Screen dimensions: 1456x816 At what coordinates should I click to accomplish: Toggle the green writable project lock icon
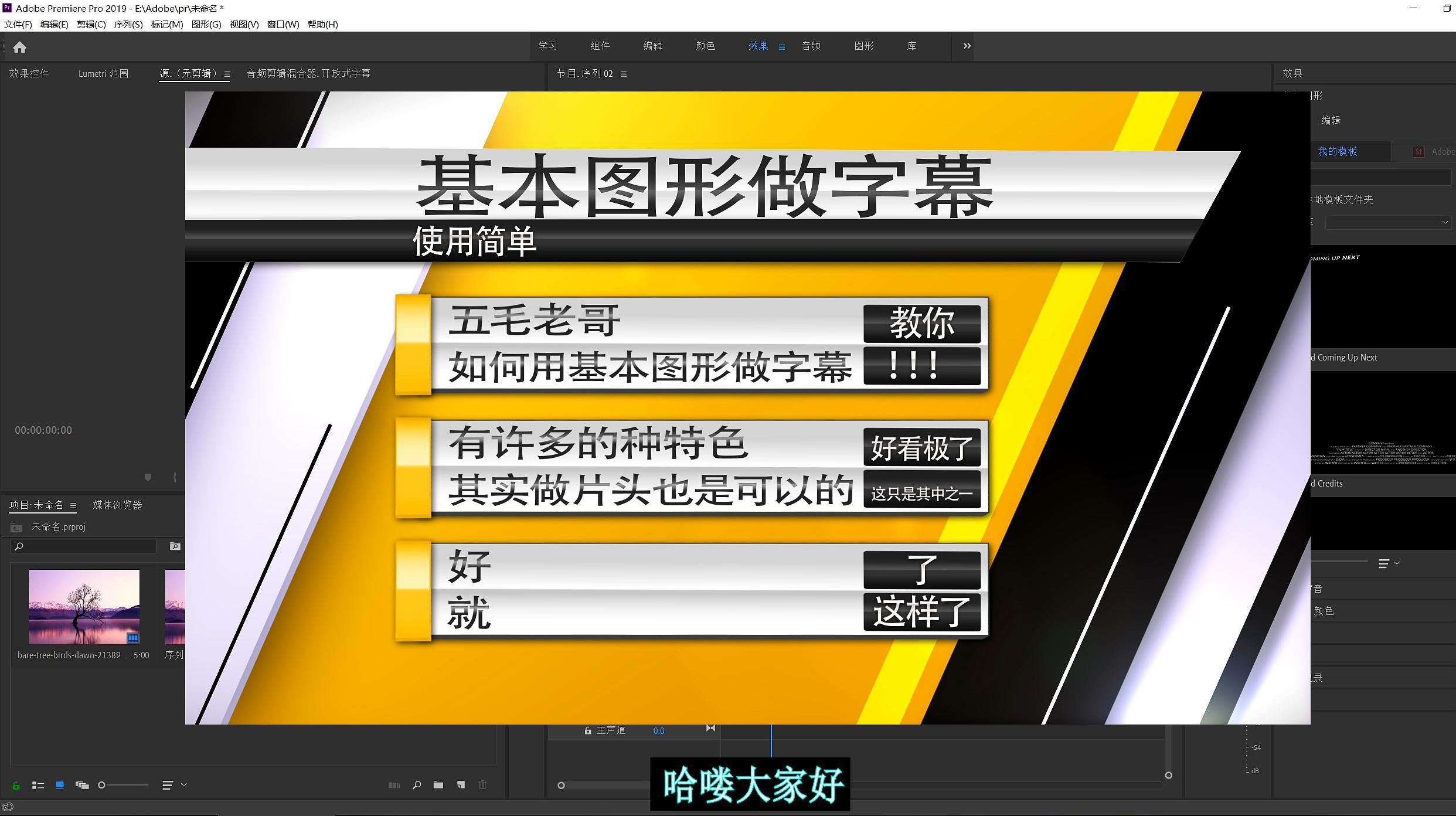[16, 786]
